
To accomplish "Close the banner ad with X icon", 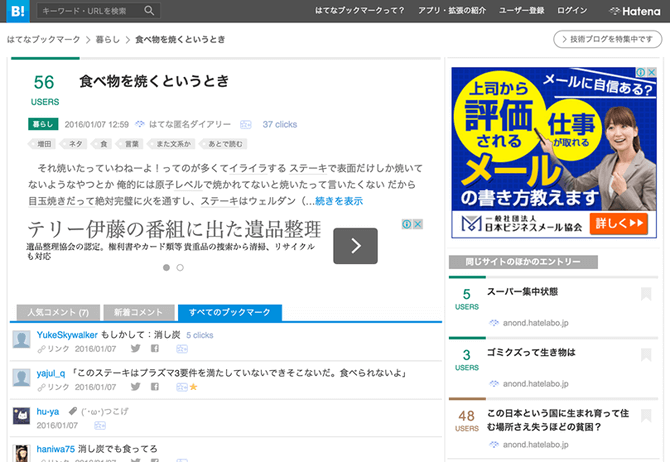I will pyautogui.click(x=418, y=225).
